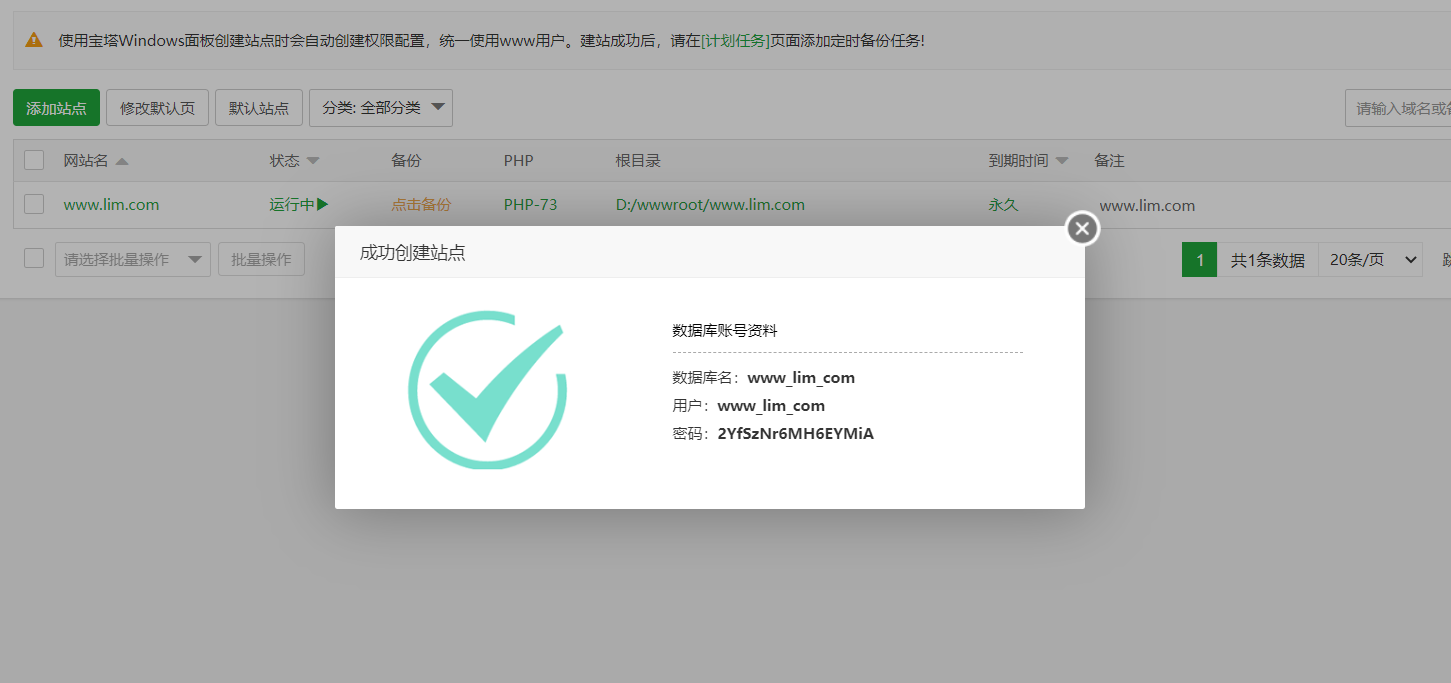Image resolution: width=1451 pixels, height=683 pixels.
Task: Click the PHP-73 version link
Action: [530, 205]
